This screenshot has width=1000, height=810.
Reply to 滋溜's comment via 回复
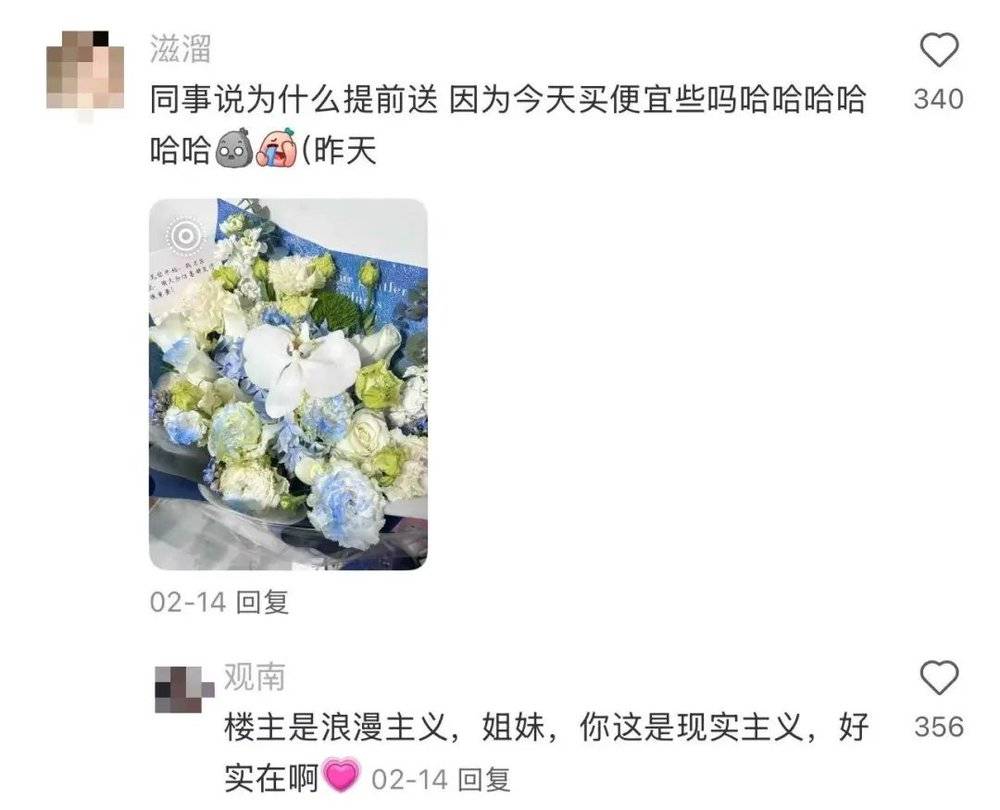262,601
